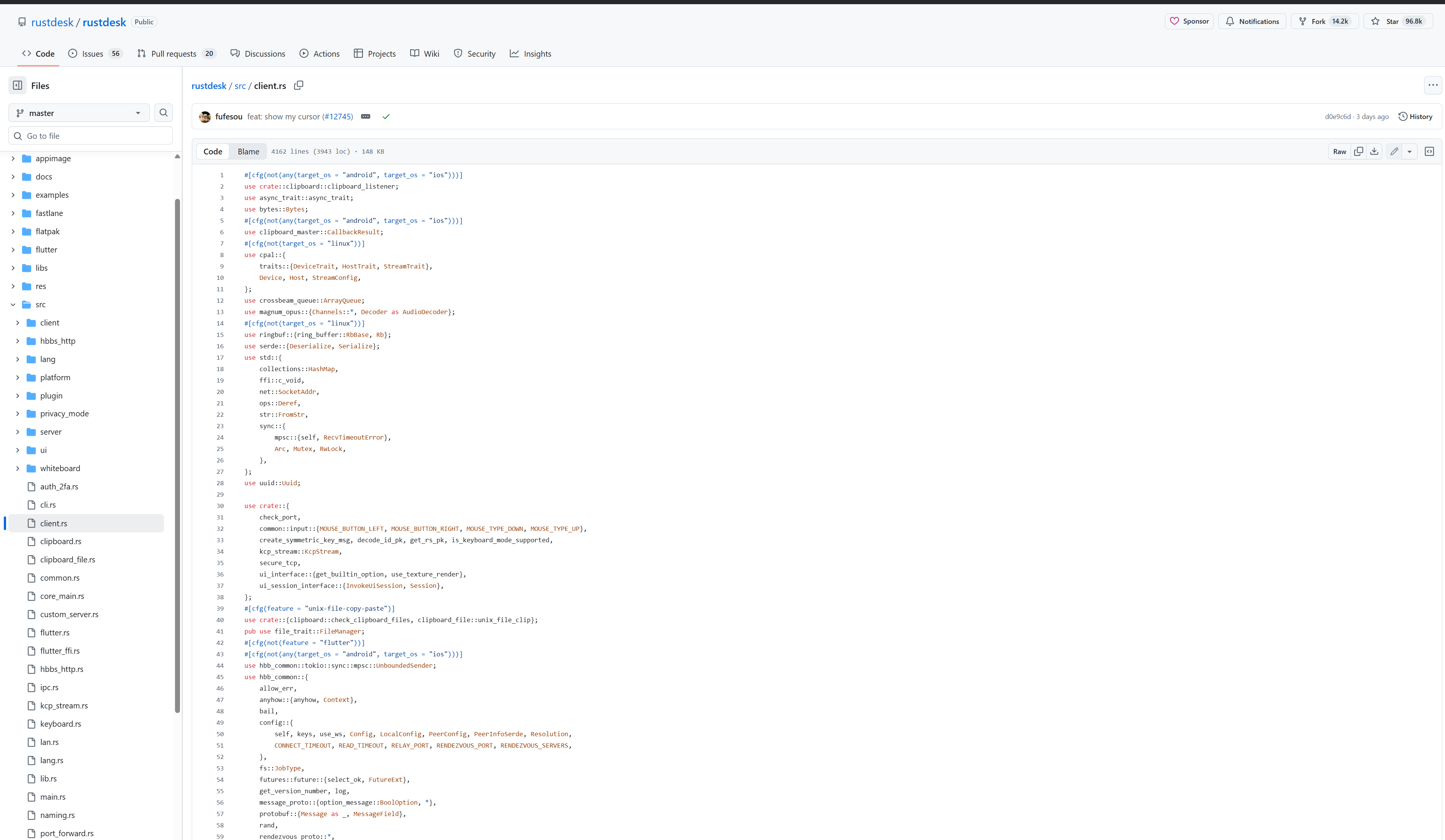Open clipboard.rs in file tree
This screenshot has width=1445, height=840.
click(60, 541)
